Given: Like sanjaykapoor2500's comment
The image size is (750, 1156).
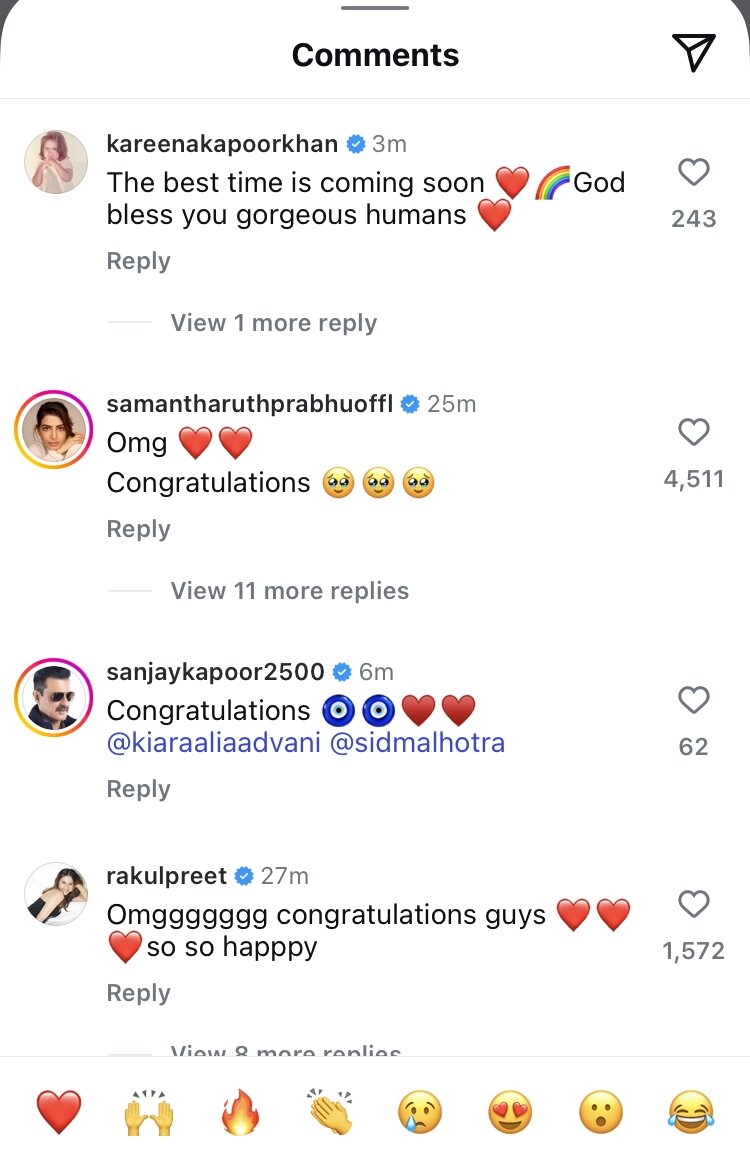Looking at the screenshot, I should click(693, 700).
